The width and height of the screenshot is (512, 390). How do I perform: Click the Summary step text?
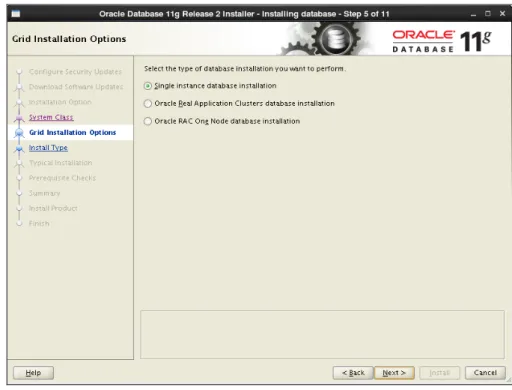pyautogui.click(x=44, y=193)
